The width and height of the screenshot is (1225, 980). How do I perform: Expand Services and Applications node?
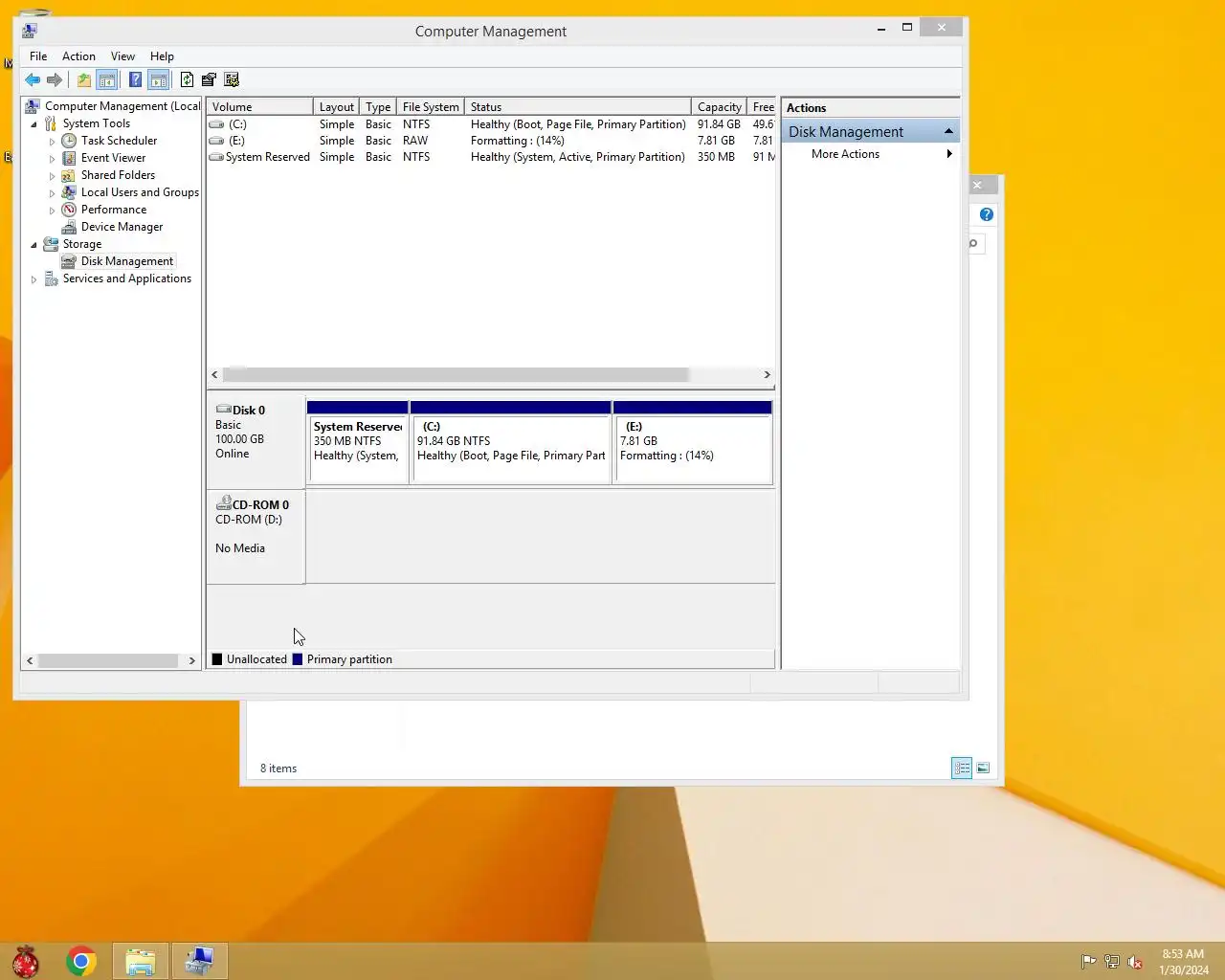(x=33, y=279)
